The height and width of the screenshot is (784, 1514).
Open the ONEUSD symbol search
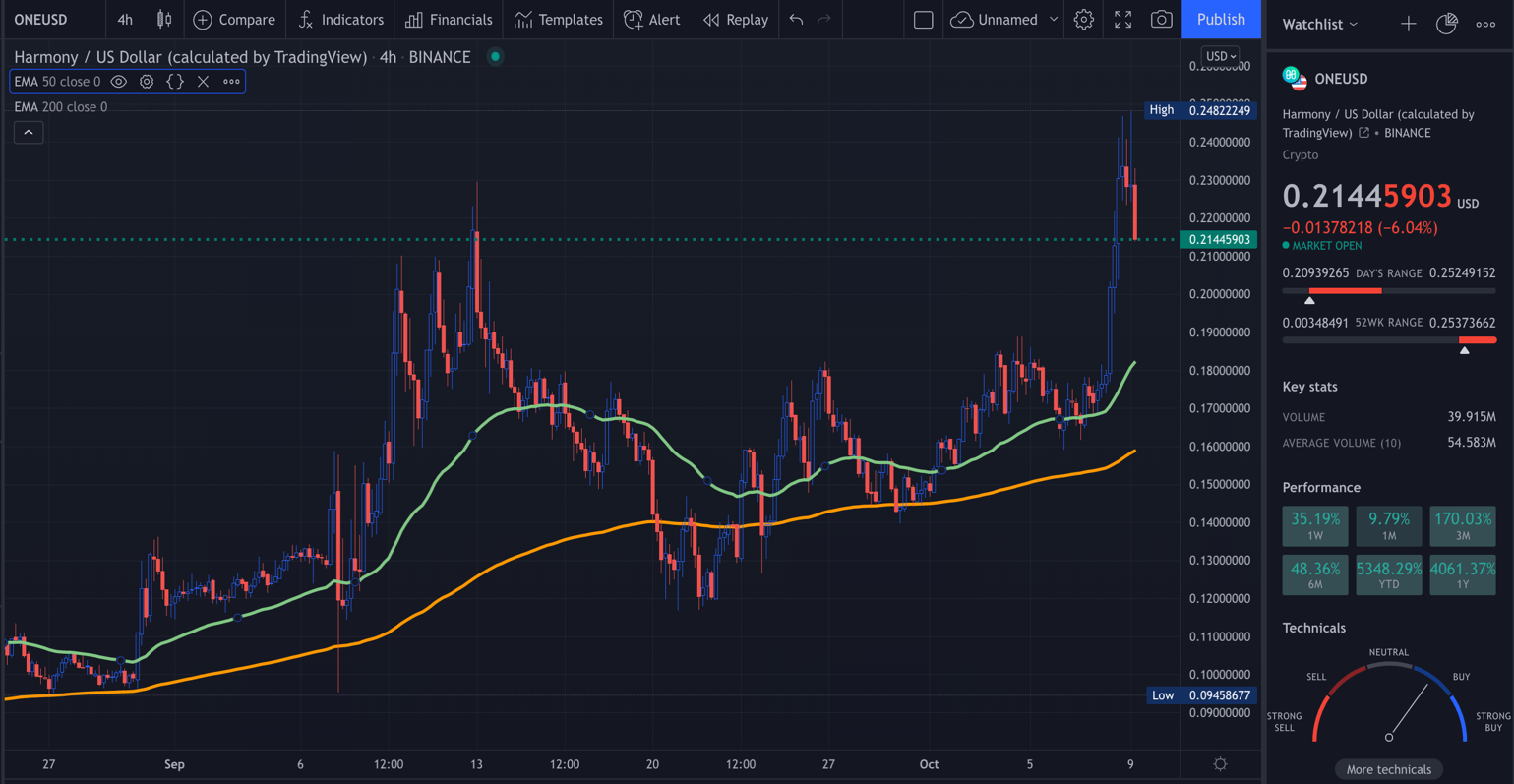[x=41, y=20]
